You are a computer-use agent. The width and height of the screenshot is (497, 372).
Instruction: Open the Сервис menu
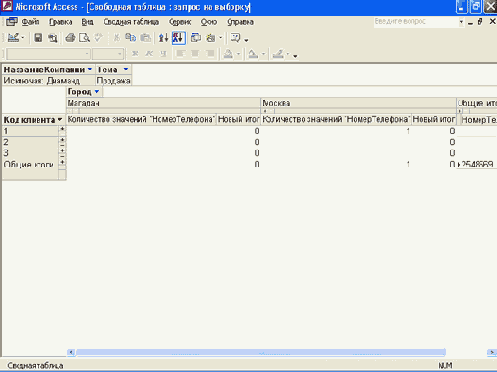tap(180, 22)
